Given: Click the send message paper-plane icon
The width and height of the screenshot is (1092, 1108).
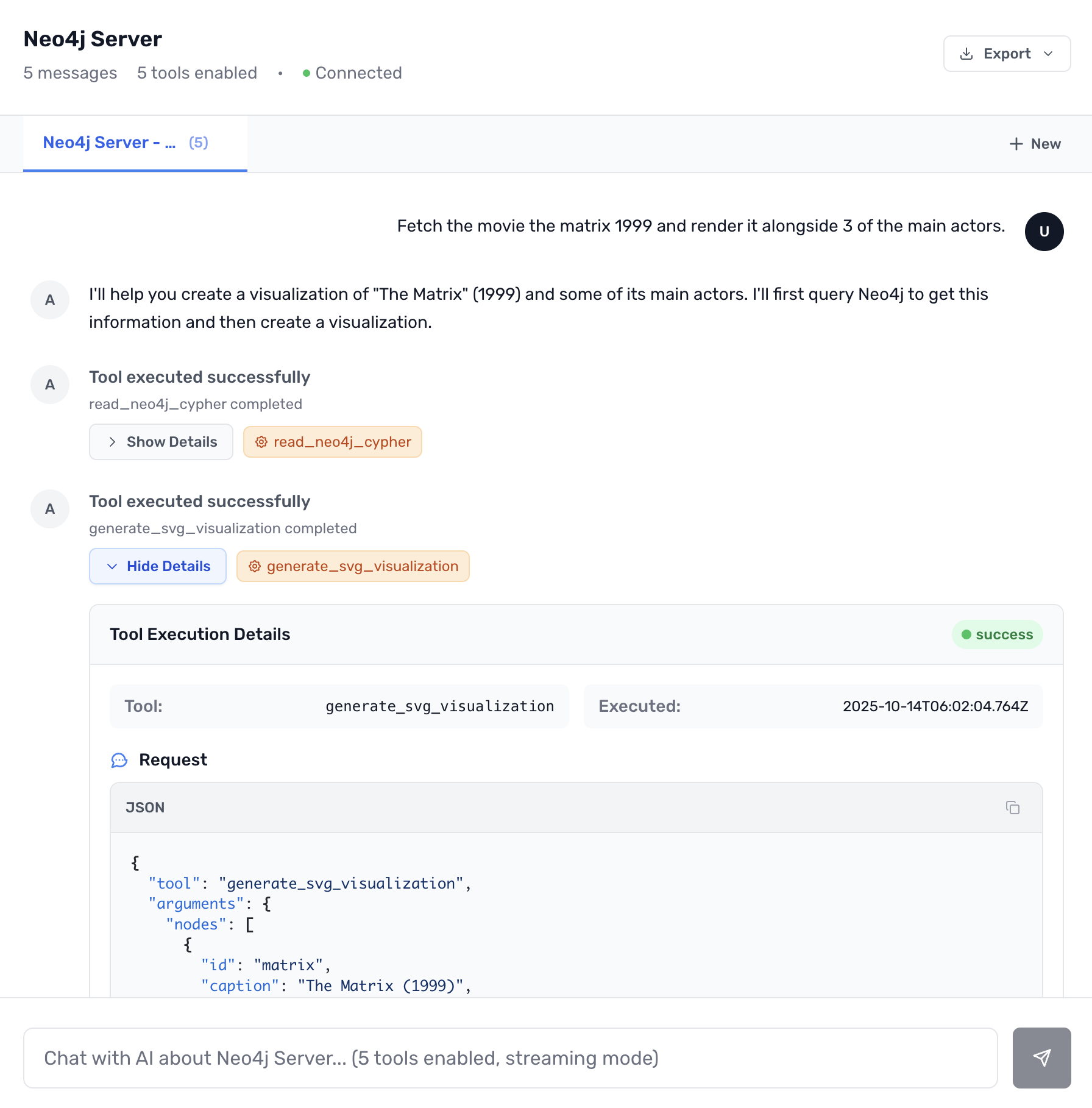Looking at the screenshot, I should (x=1042, y=1058).
